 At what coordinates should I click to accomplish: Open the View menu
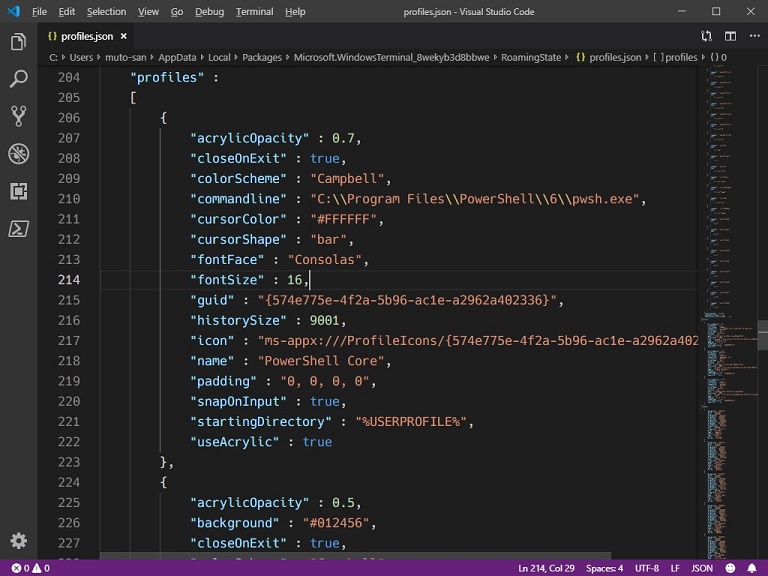(x=148, y=11)
